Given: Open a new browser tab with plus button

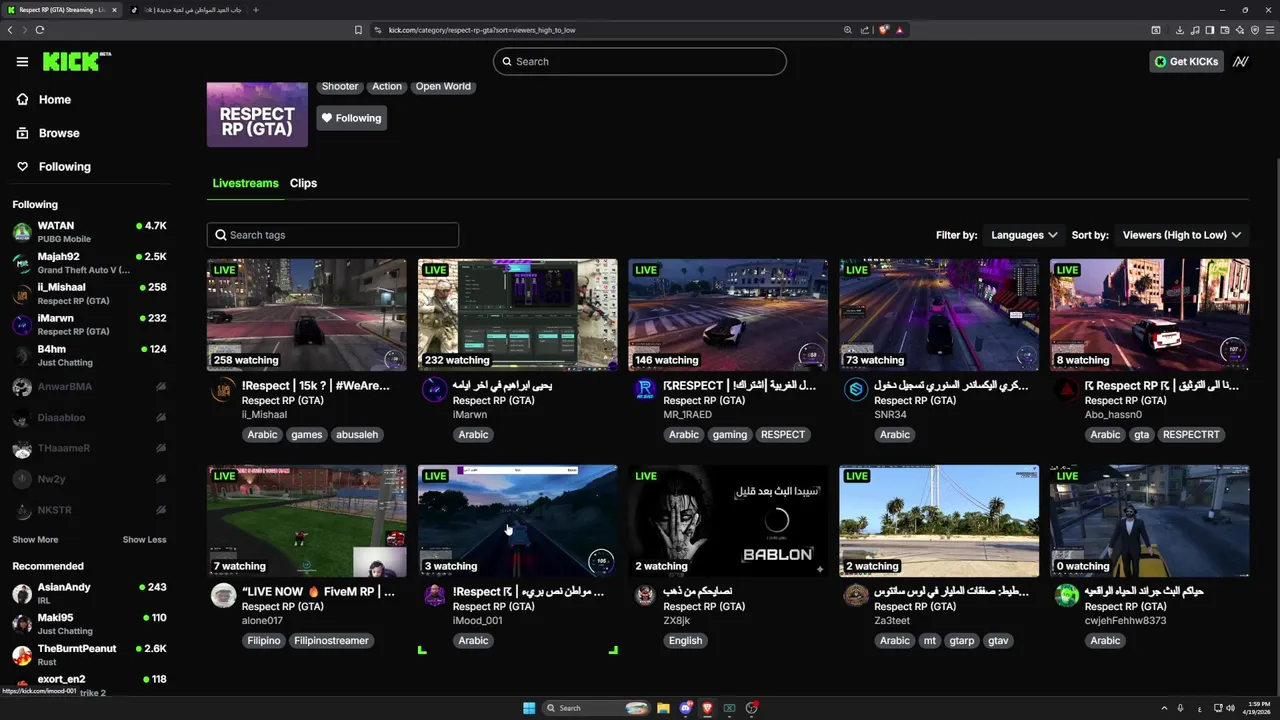Looking at the screenshot, I should click(255, 10).
